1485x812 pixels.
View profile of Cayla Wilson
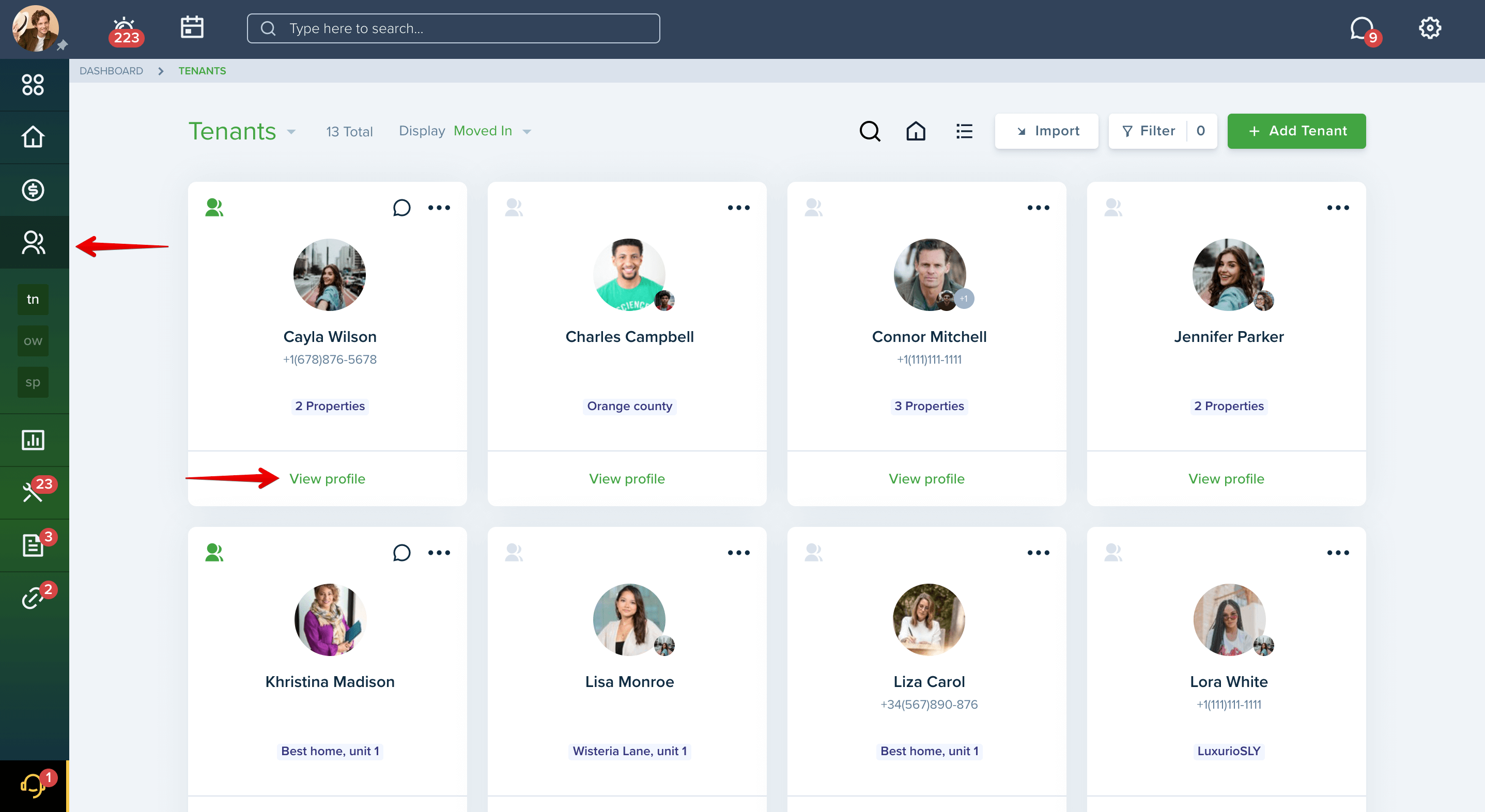pyautogui.click(x=328, y=479)
